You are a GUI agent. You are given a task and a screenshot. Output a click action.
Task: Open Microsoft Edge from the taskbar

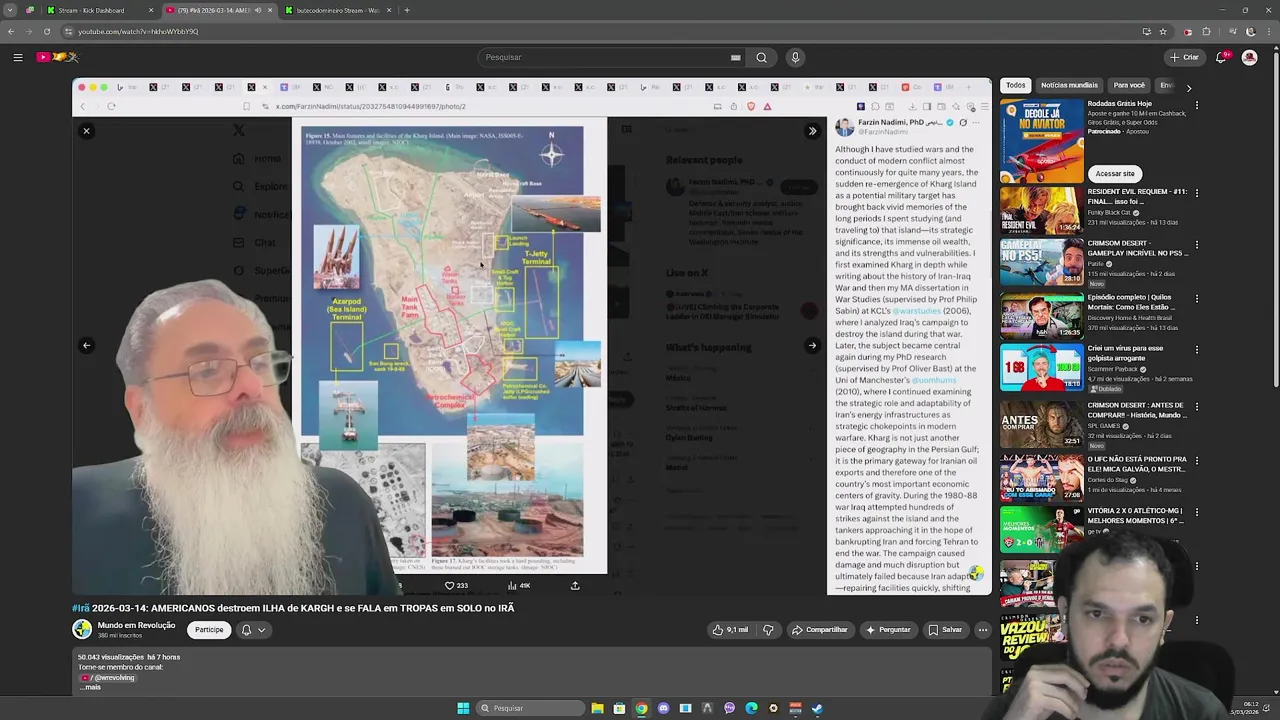pyautogui.click(x=751, y=708)
